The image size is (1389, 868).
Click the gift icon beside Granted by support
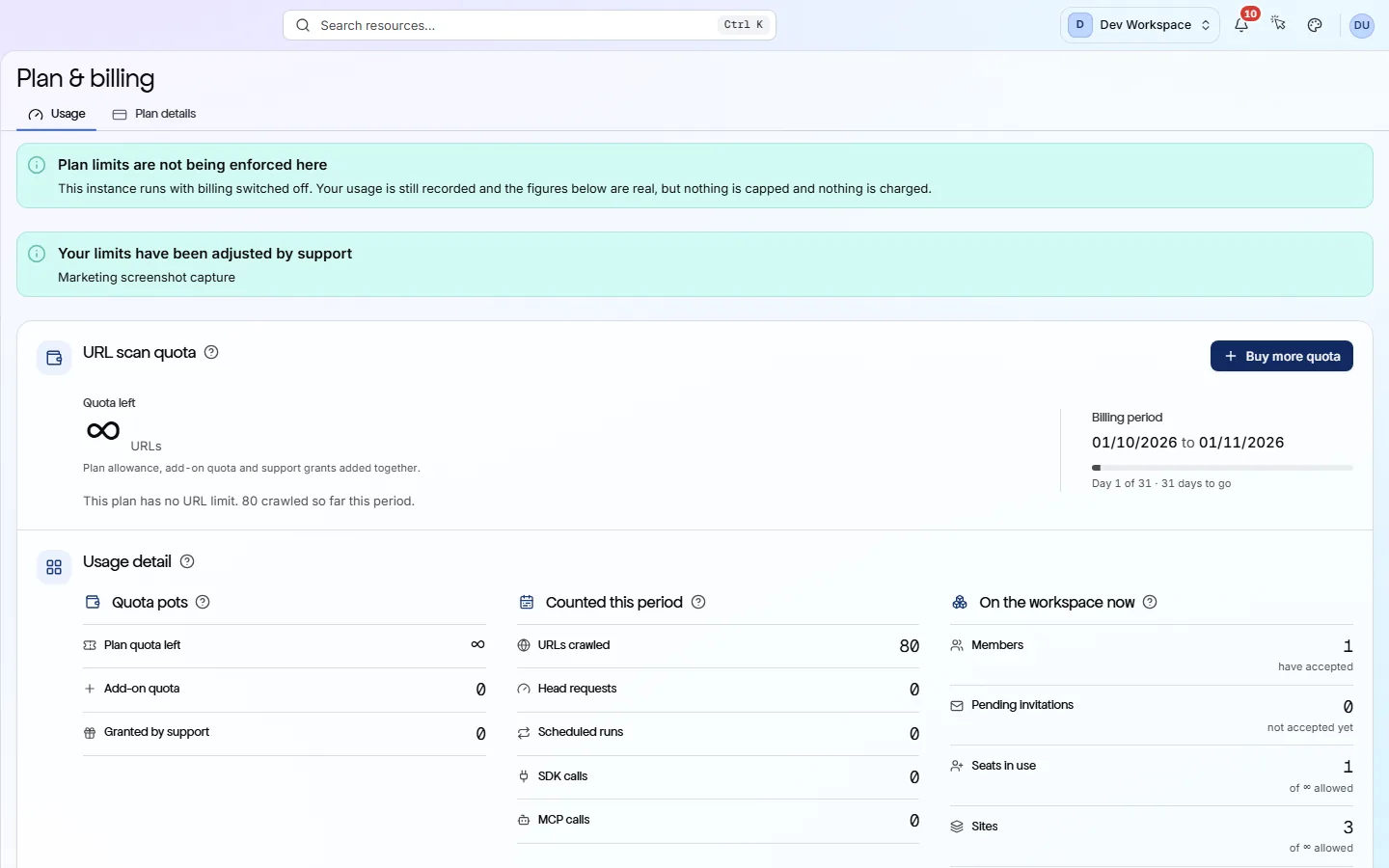click(x=90, y=733)
